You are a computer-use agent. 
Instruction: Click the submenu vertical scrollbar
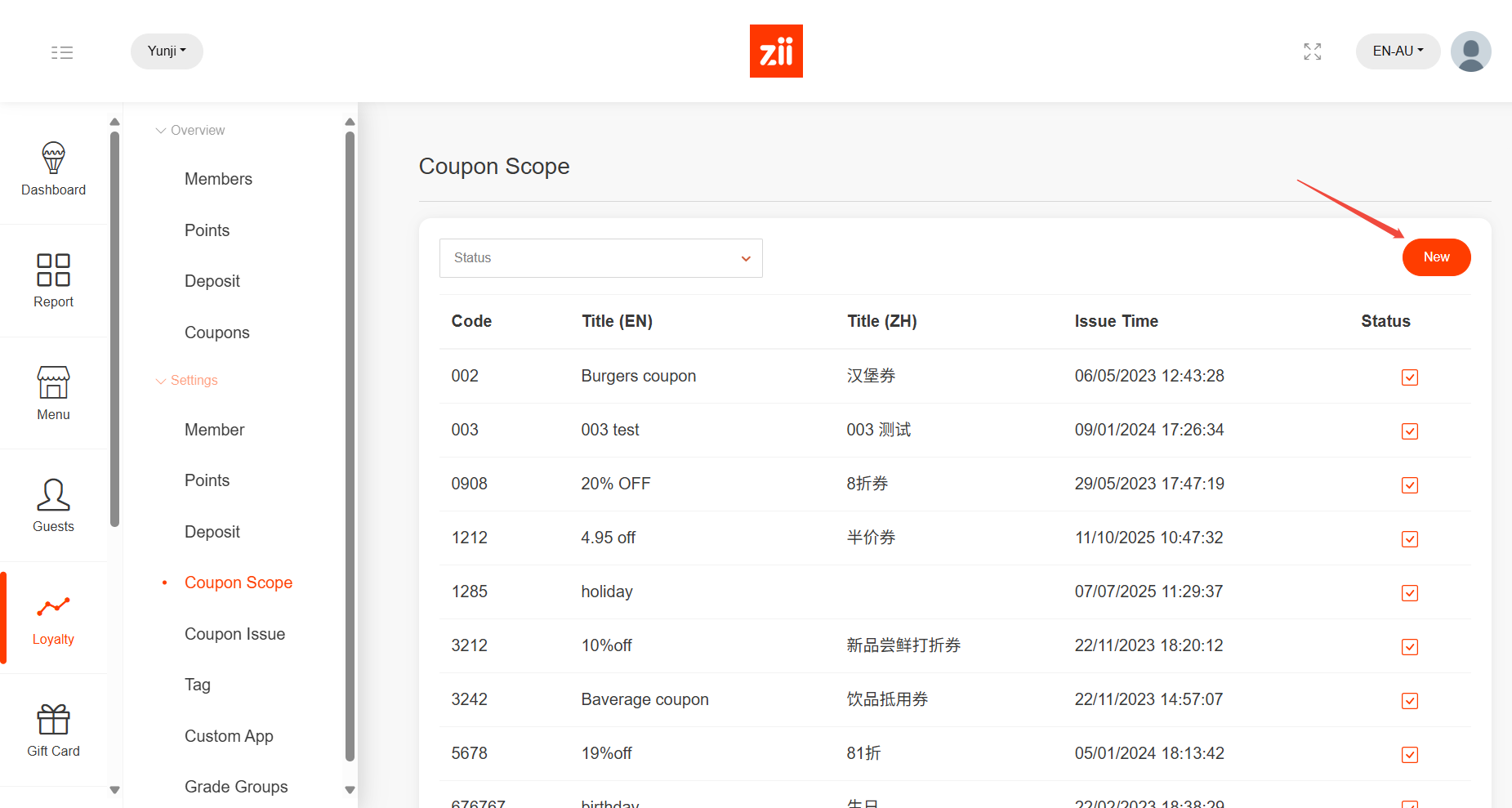click(350, 445)
